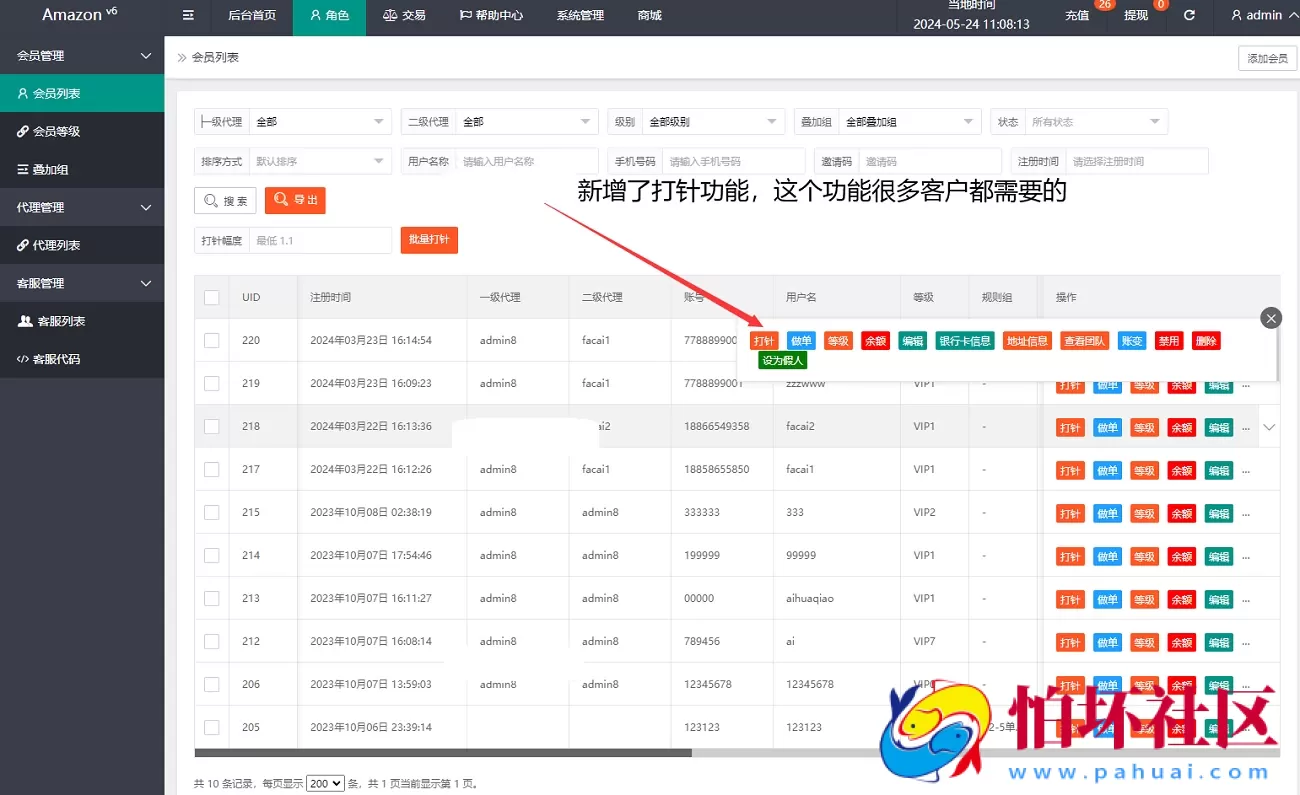This screenshot has height=795, width=1300.
Task: Open the 一级代理 全部 dropdown
Action: (320, 120)
